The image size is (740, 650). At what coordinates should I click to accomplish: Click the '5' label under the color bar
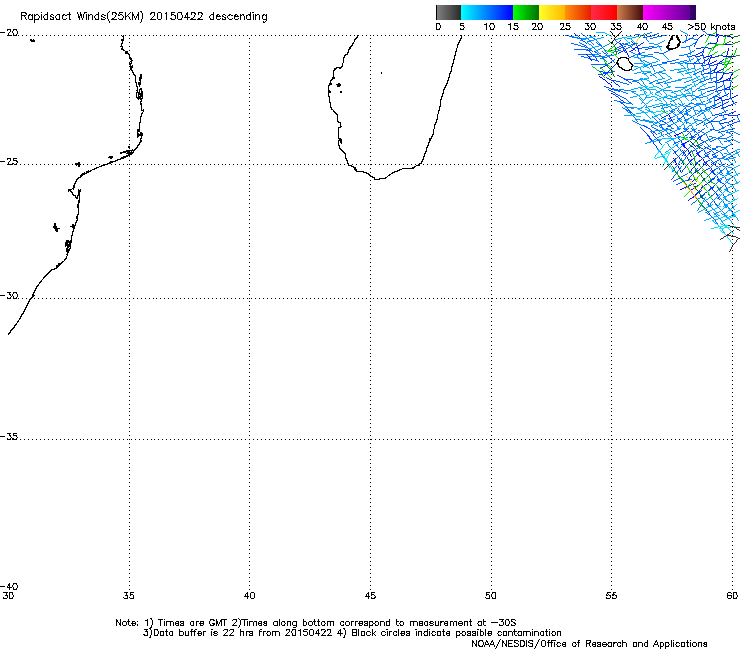point(462,27)
